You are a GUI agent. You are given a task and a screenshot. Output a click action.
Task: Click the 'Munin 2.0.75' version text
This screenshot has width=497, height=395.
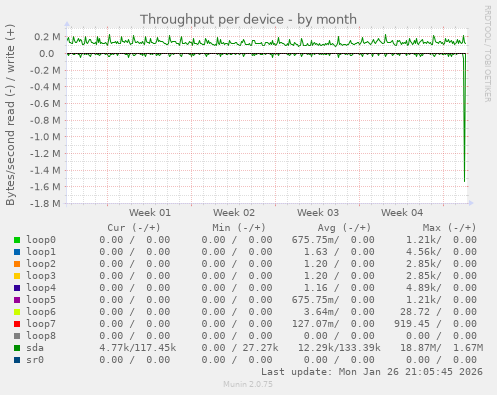tap(248, 384)
